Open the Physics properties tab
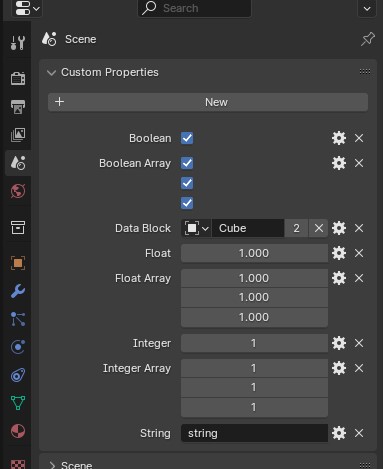The width and height of the screenshot is (383, 469). tap(18, 347)
